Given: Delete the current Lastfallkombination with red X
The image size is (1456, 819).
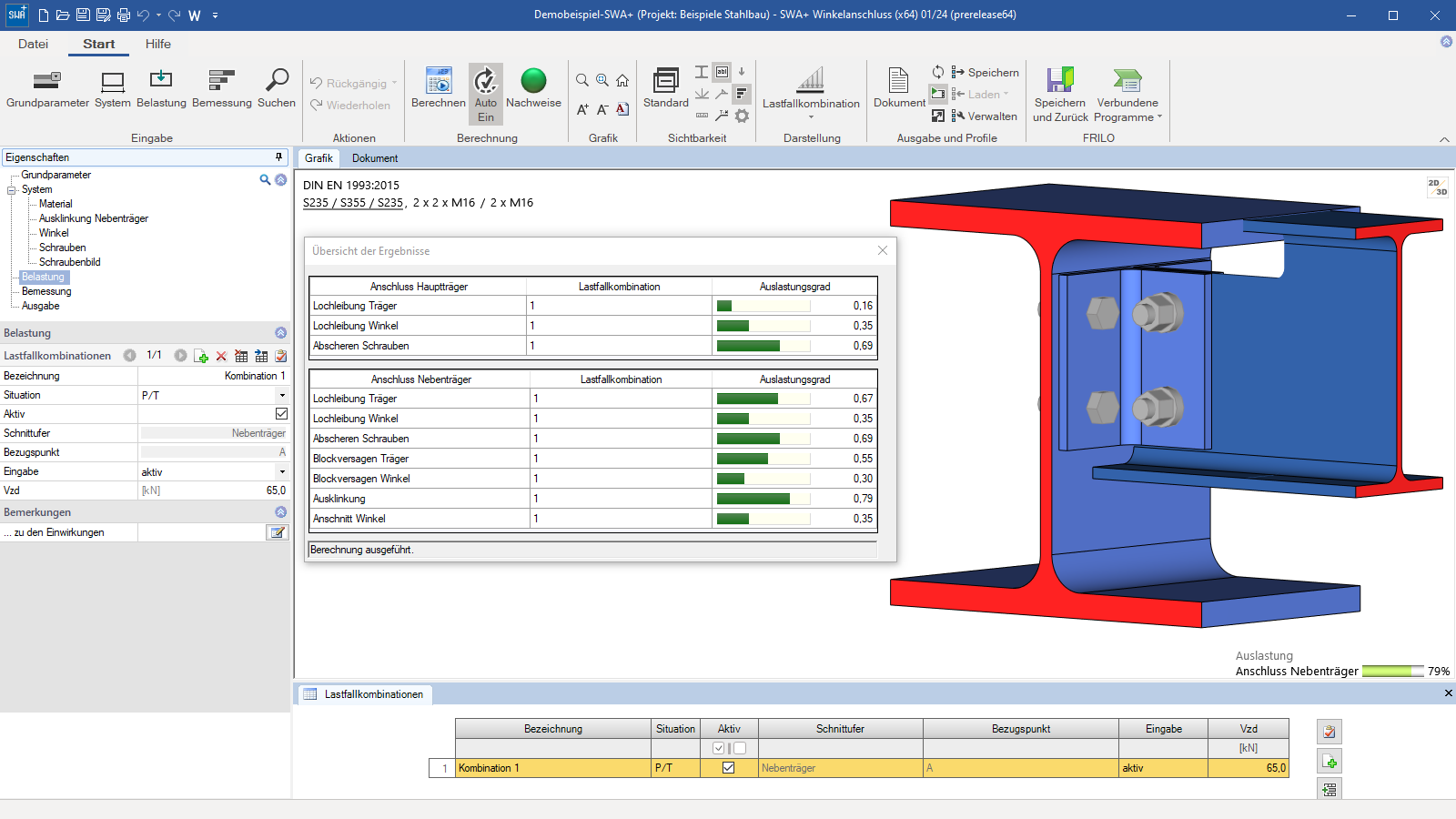Looking at the screenshot, I should (x=221, y=356).
